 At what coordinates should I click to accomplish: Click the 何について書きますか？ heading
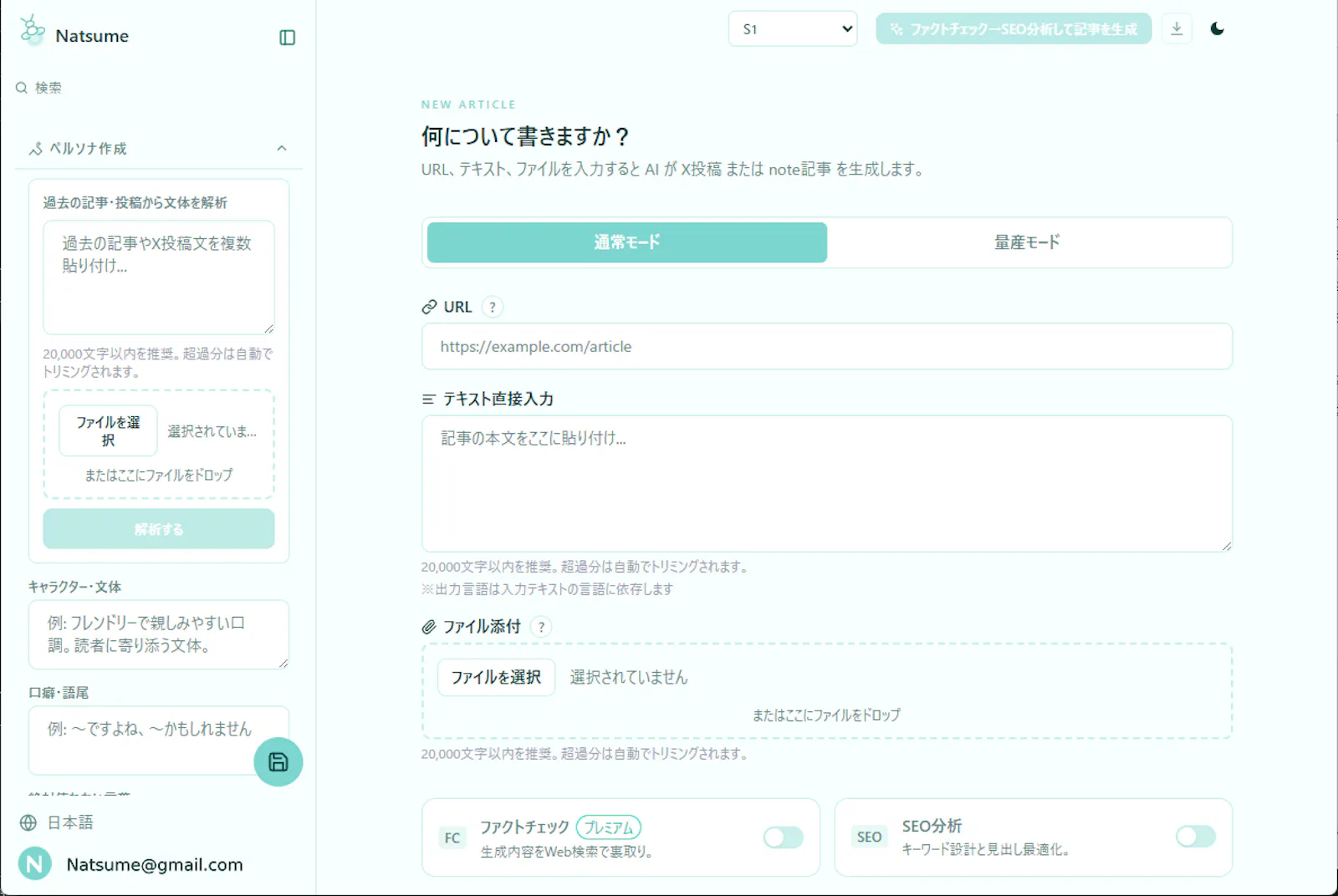click(x=526, y=136)
